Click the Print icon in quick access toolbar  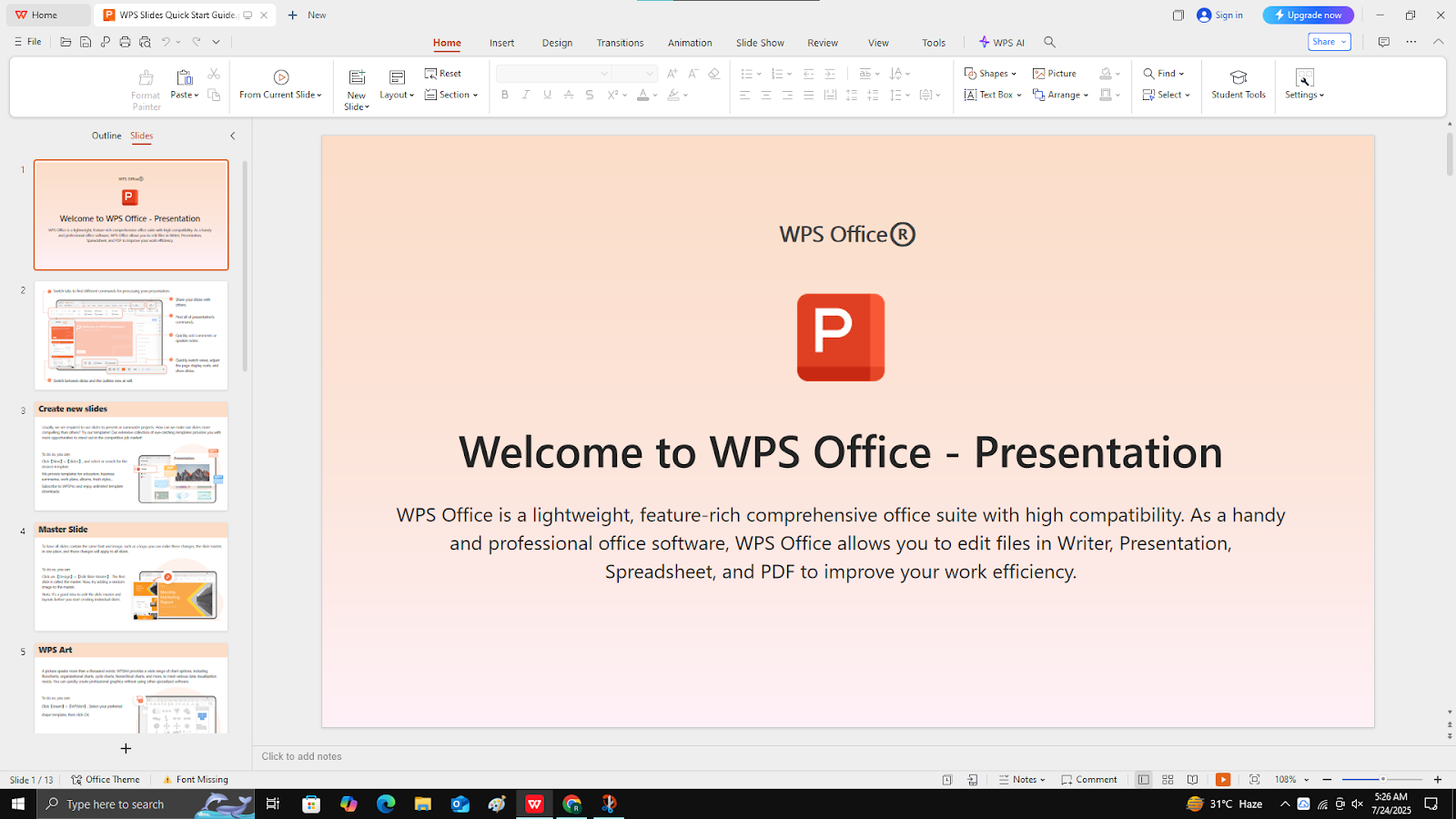(x=125, y=42)
